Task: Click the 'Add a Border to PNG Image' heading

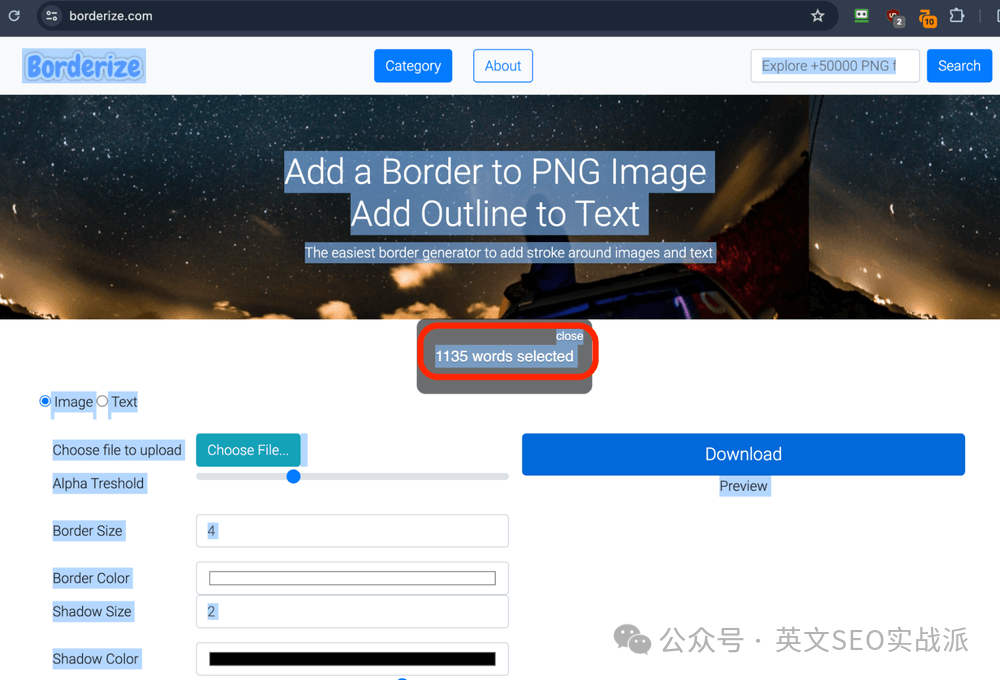Action: [496, 172]
